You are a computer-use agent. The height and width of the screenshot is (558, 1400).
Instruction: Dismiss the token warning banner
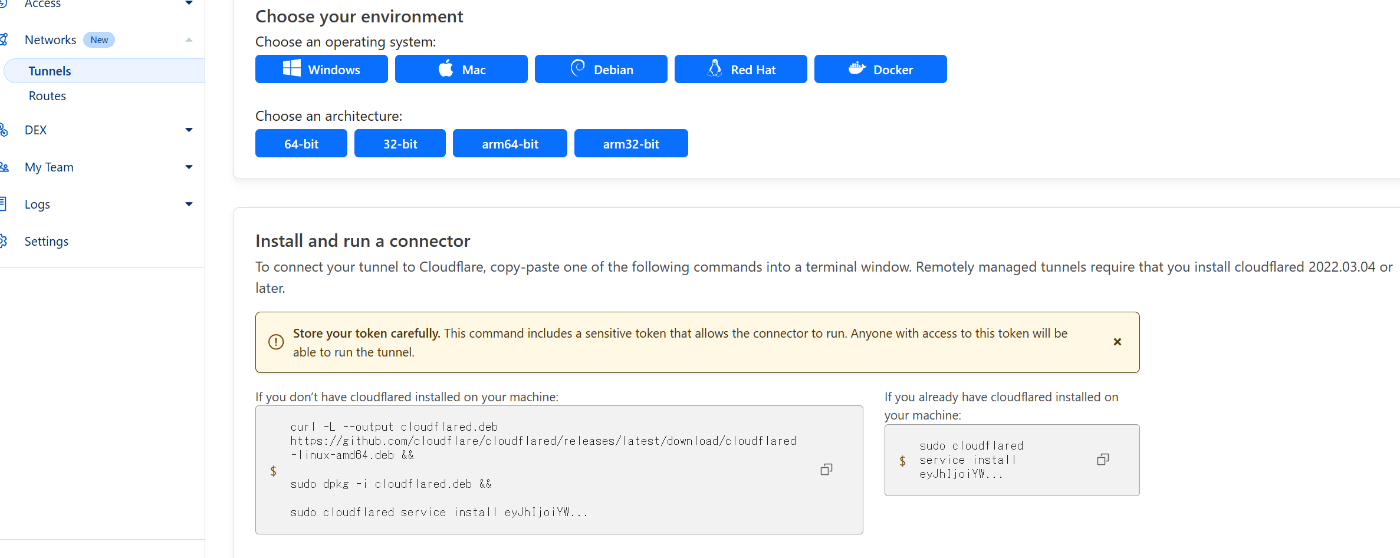(x=1117, y=342)
